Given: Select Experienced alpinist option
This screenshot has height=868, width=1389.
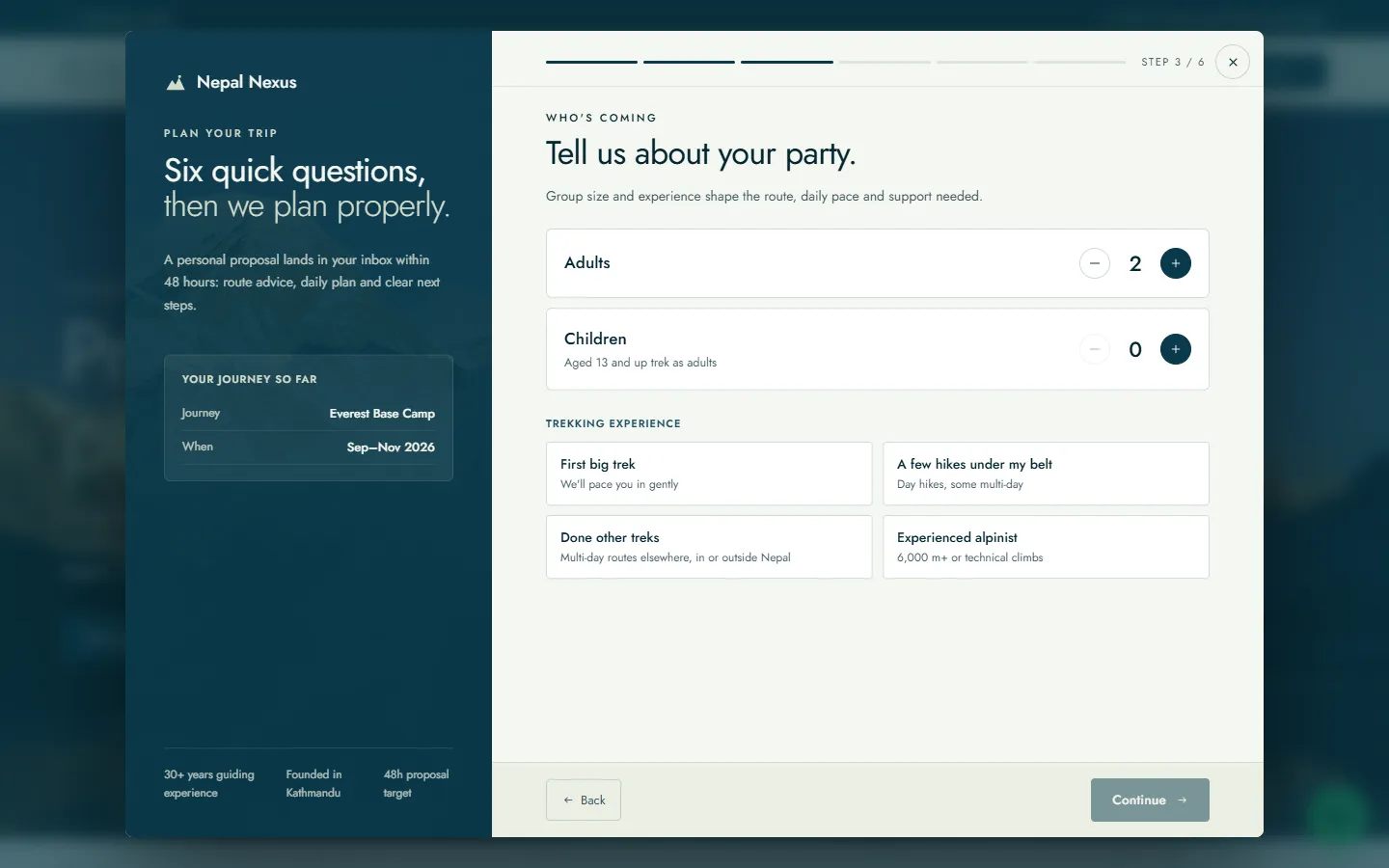Looking at the screenshot, I should [1046, 547].
